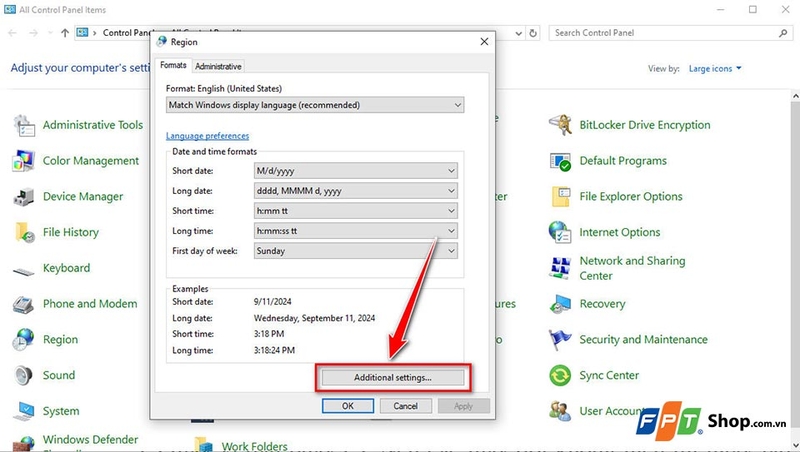Screen dimensions: 800x452
Task: Expand the Long time dropdown
Action: point(356,231)
